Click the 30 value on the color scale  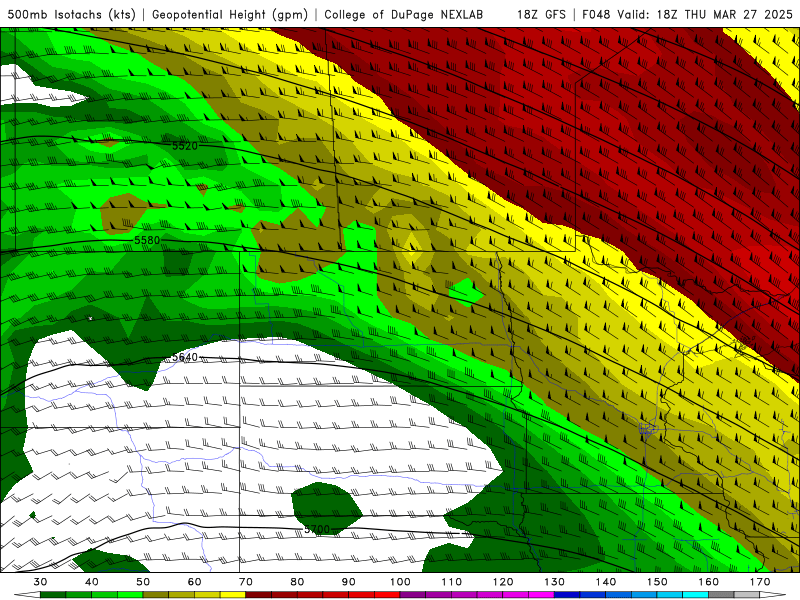point(40,582)
